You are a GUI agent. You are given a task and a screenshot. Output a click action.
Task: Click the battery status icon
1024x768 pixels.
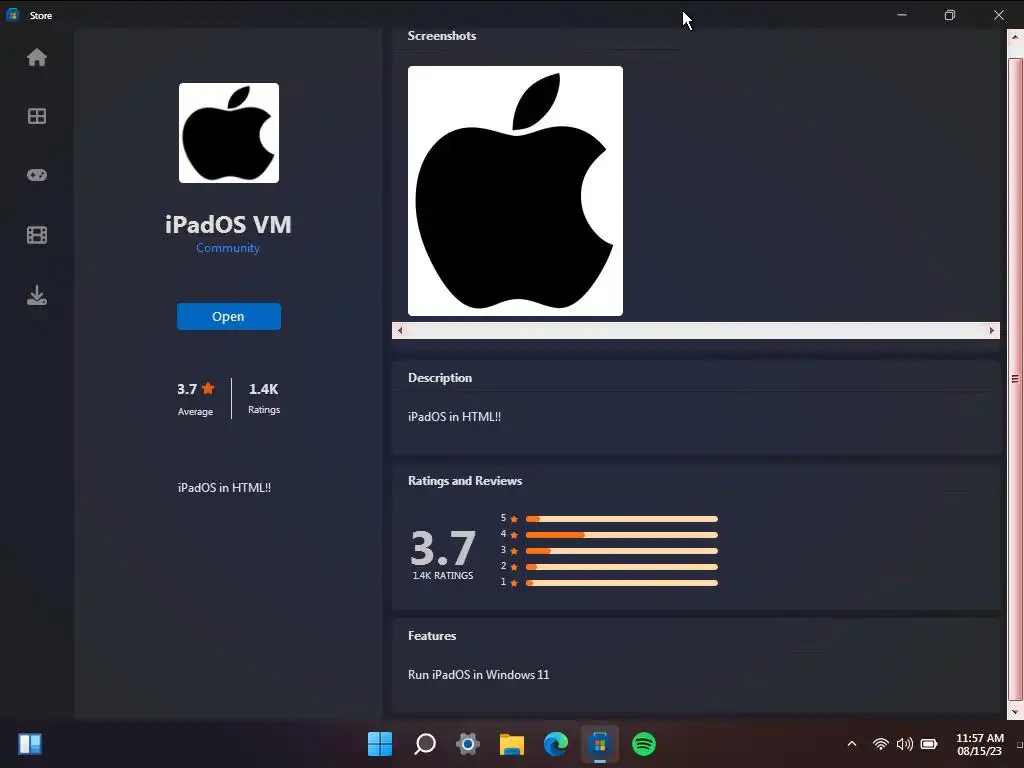click(x=929, y=744)
